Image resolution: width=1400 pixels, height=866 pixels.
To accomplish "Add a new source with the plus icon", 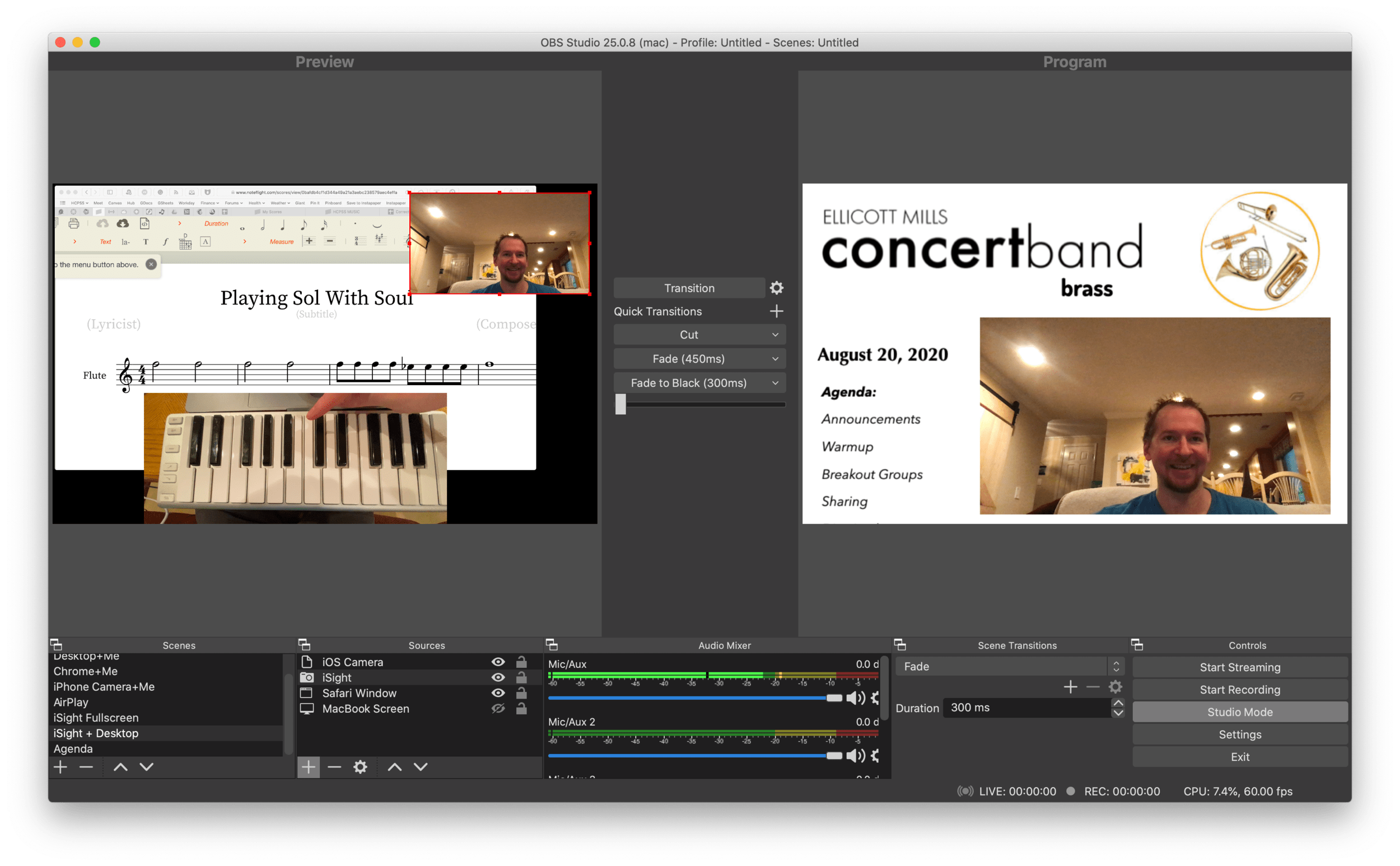I will point(308,767).
